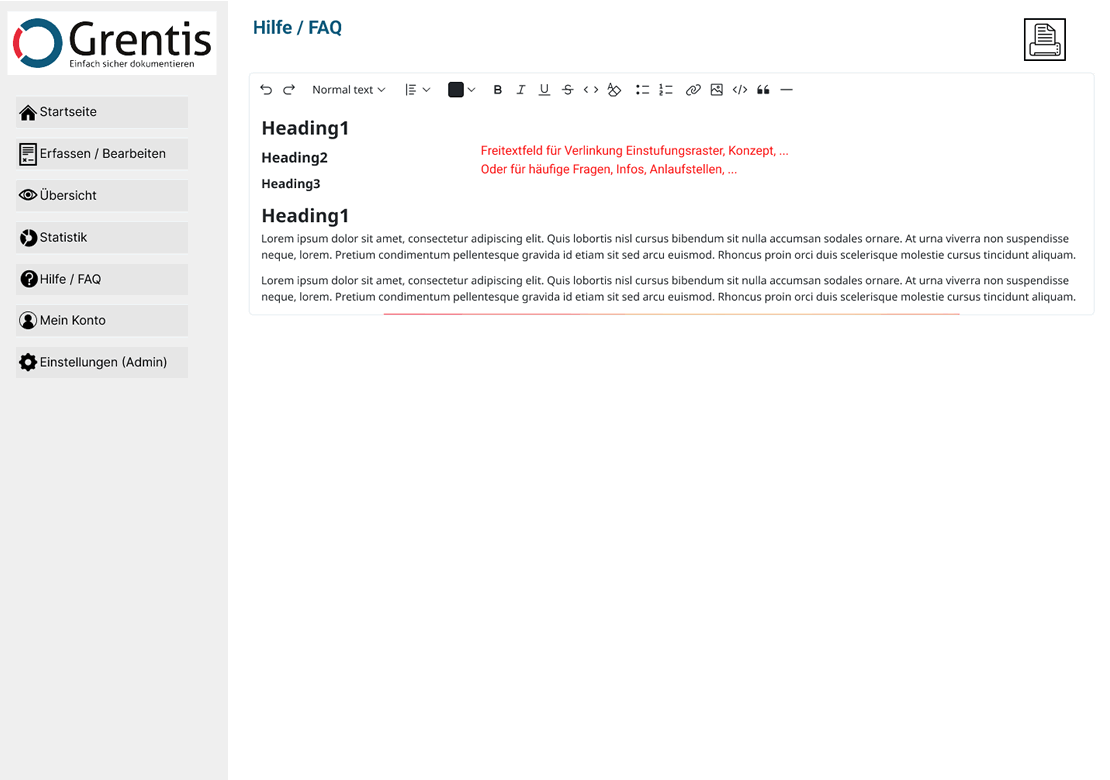Open Einstellungen (Admin)

[x=102, y=362]
